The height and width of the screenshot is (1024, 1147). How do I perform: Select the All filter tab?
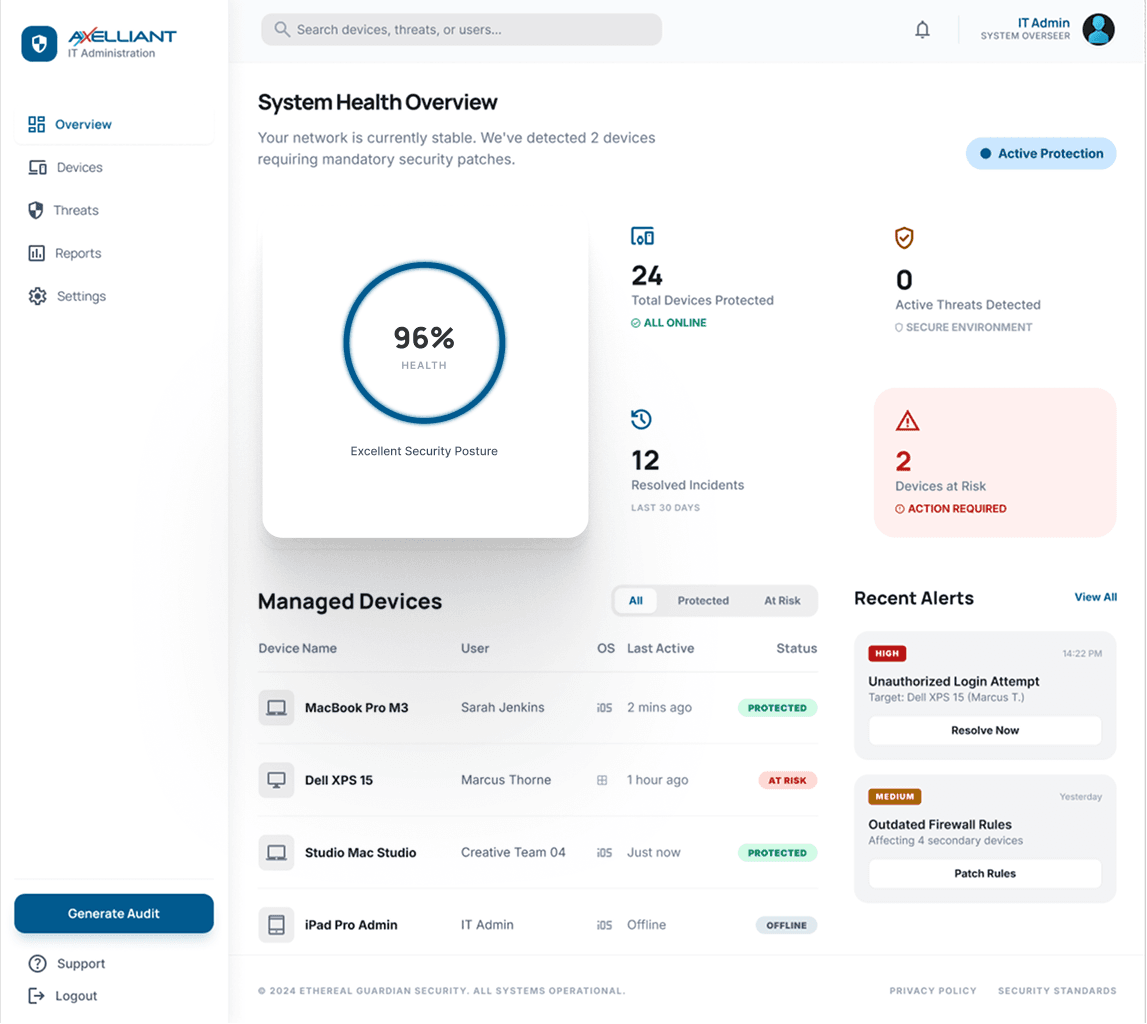(x=636, y=601)
